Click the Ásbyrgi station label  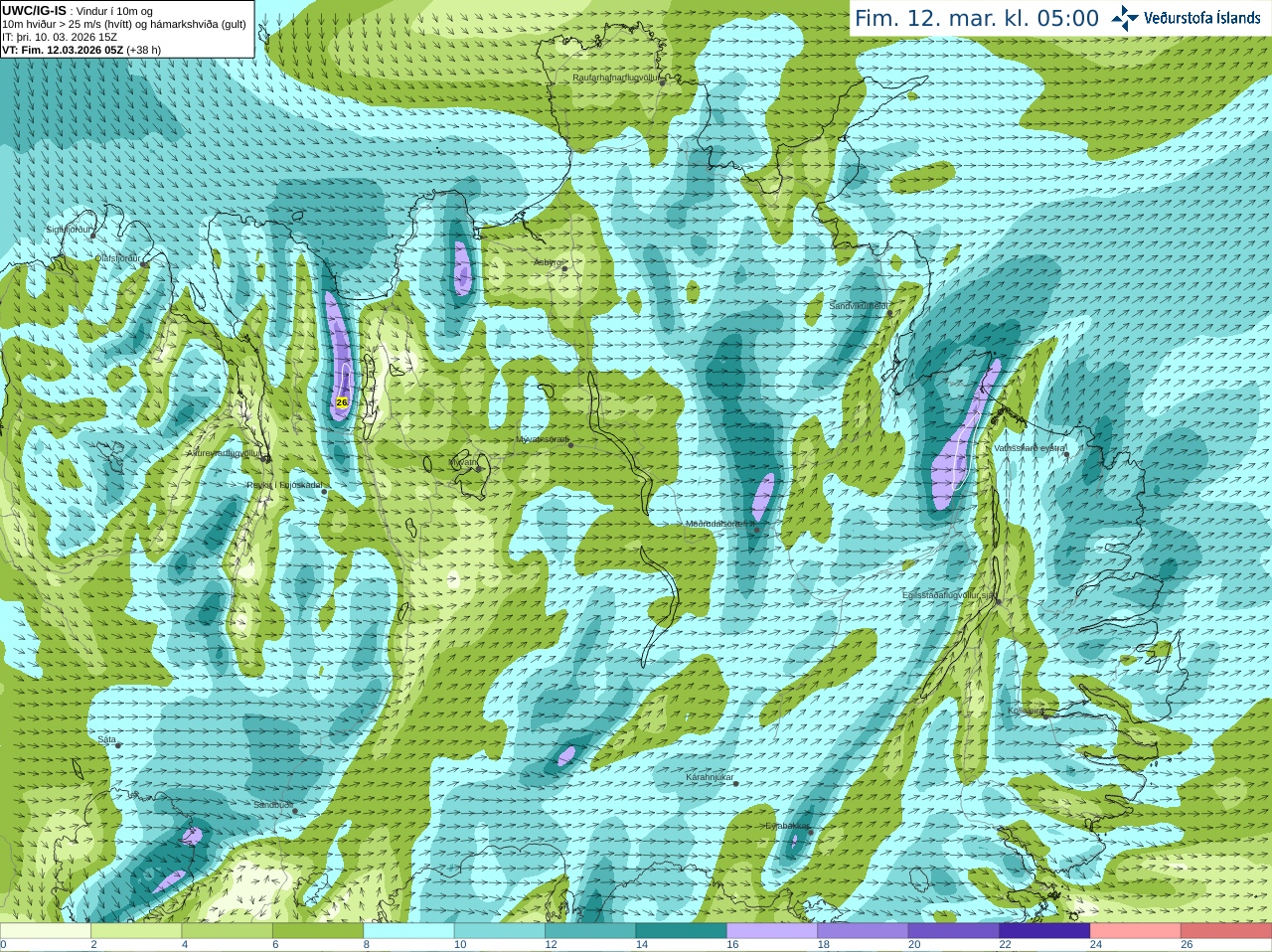tap(547, 262)
